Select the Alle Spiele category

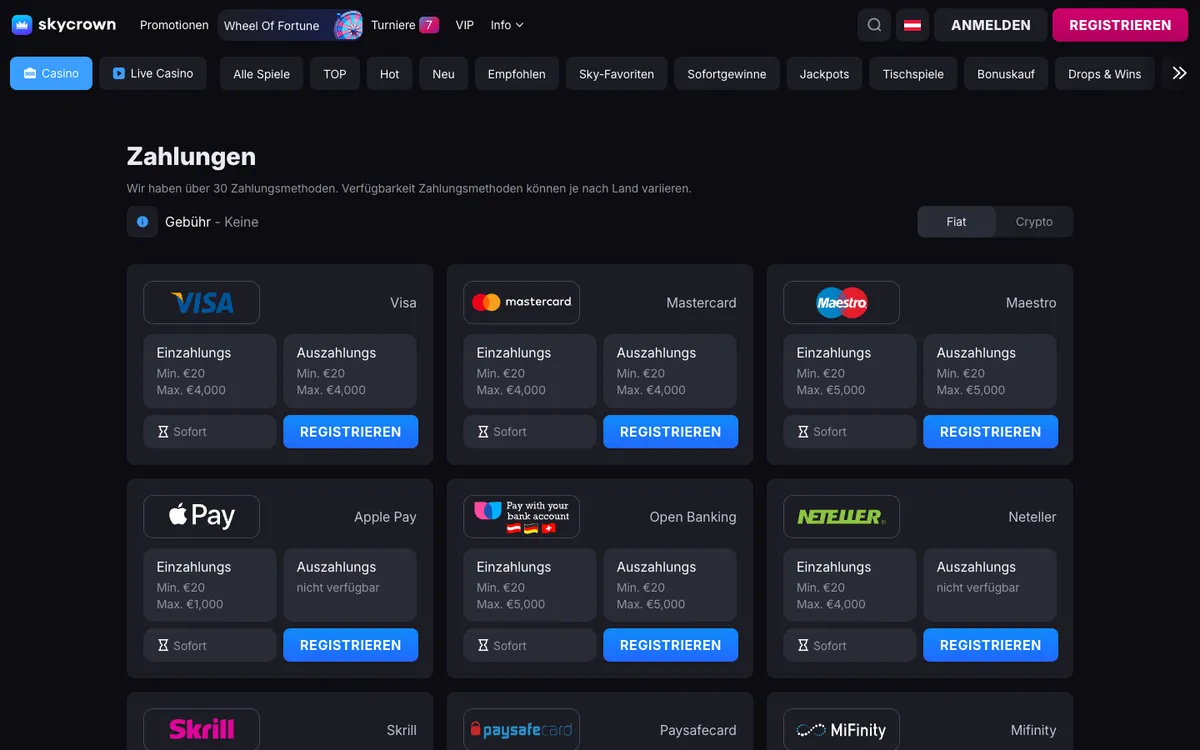(x=261, y=74)
